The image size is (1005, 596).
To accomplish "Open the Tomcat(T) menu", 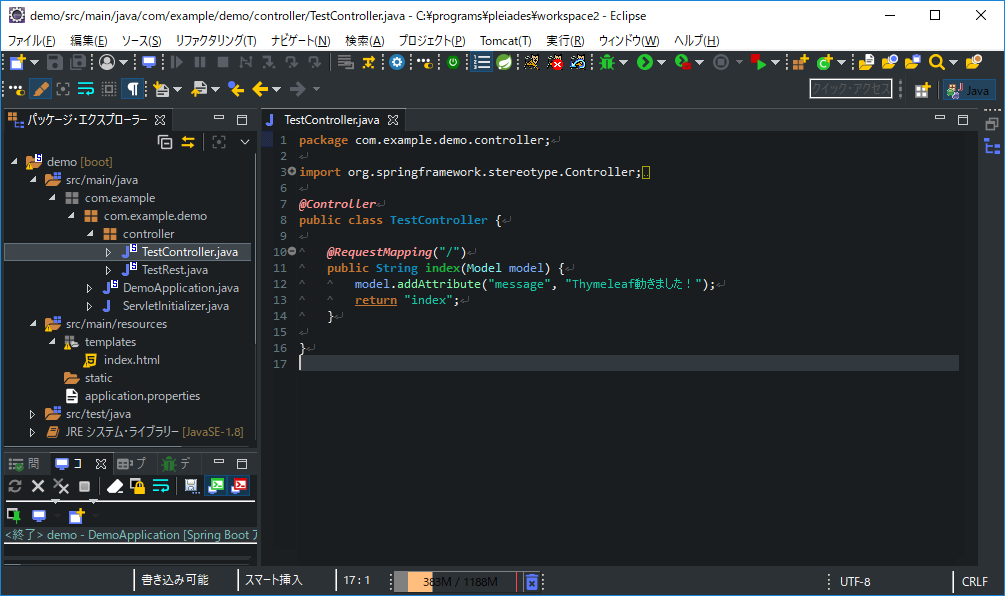I will coord(506,40).
